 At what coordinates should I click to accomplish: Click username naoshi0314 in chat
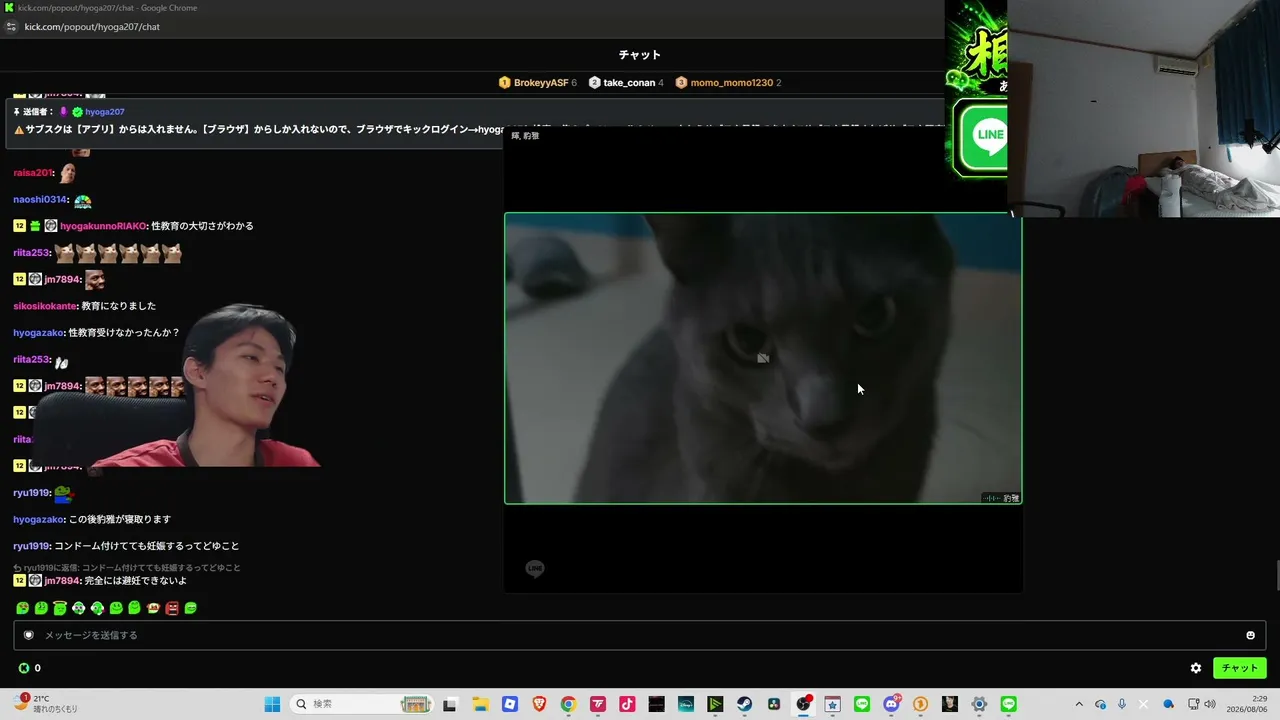coord(40,200)
